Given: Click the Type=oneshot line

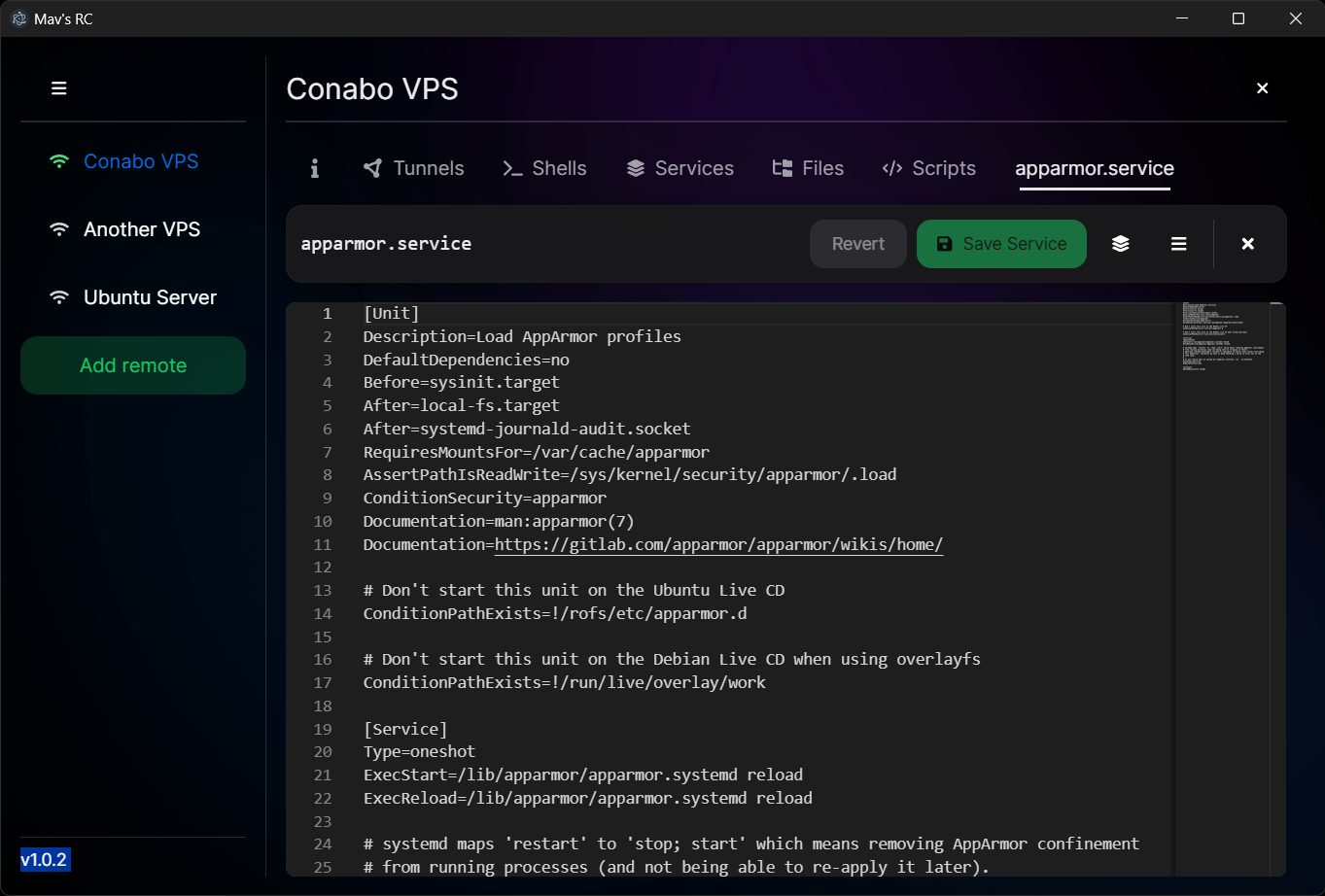Looking at the screenshot, I should (x=420, y=751).
